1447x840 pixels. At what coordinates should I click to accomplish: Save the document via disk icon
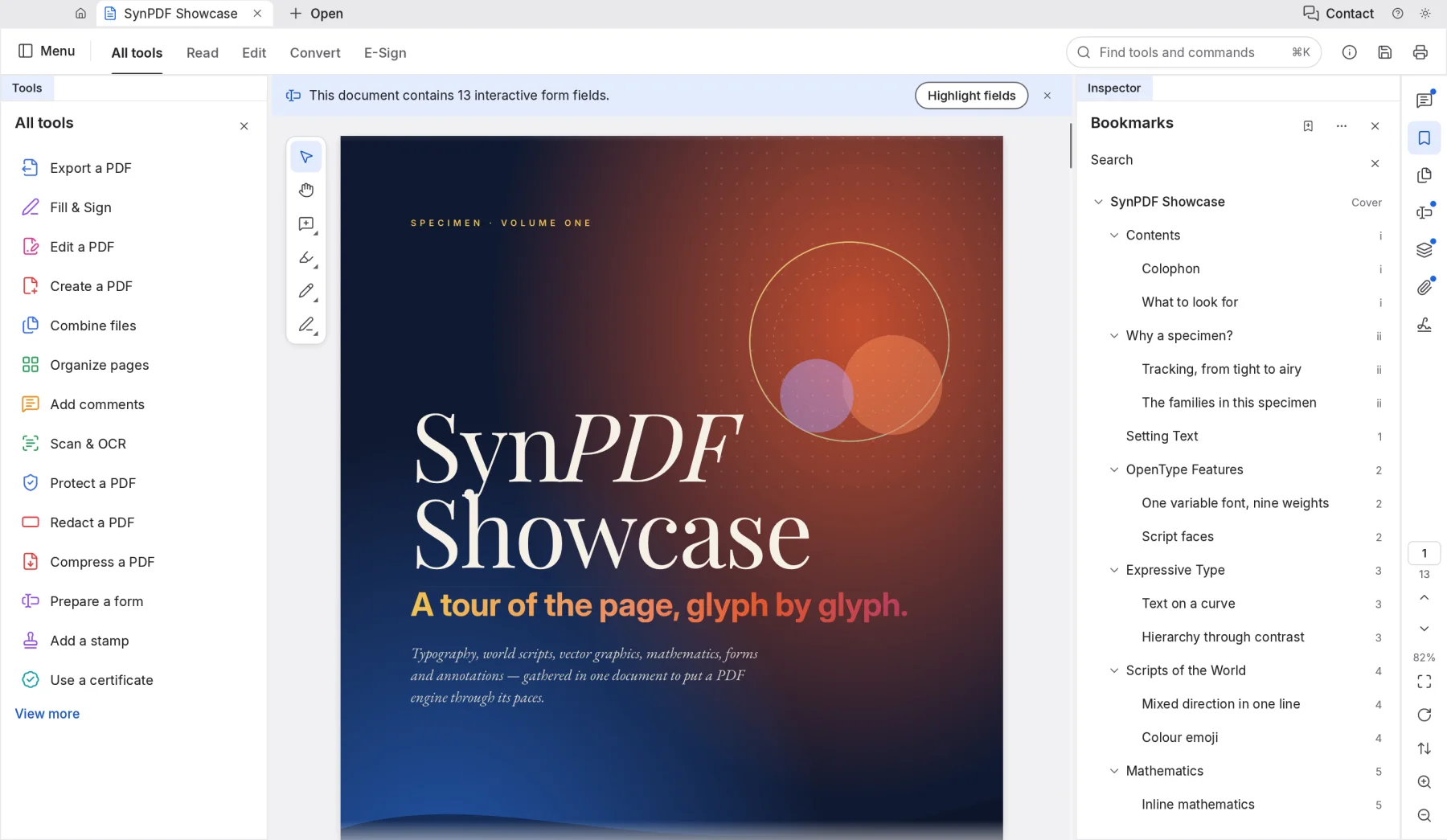(1384, 52)
